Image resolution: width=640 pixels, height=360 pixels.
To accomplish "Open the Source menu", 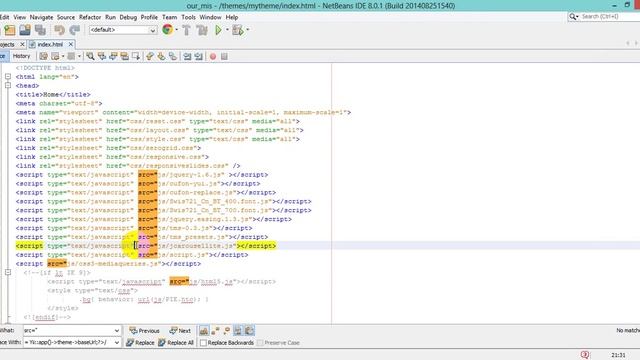I will [x=66, y=17].
